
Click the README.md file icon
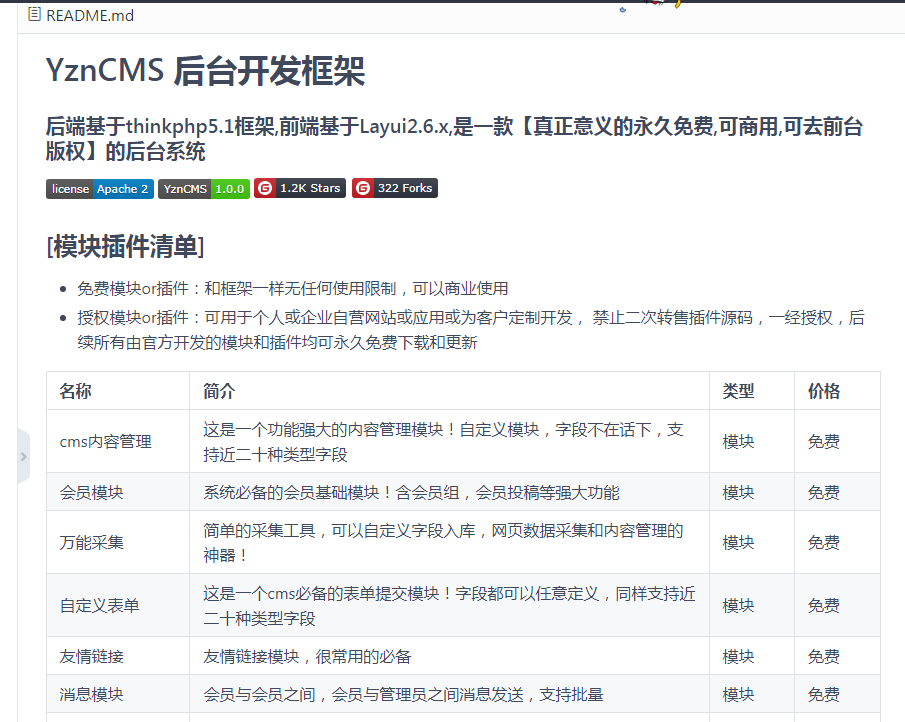[x=35, y=15]
